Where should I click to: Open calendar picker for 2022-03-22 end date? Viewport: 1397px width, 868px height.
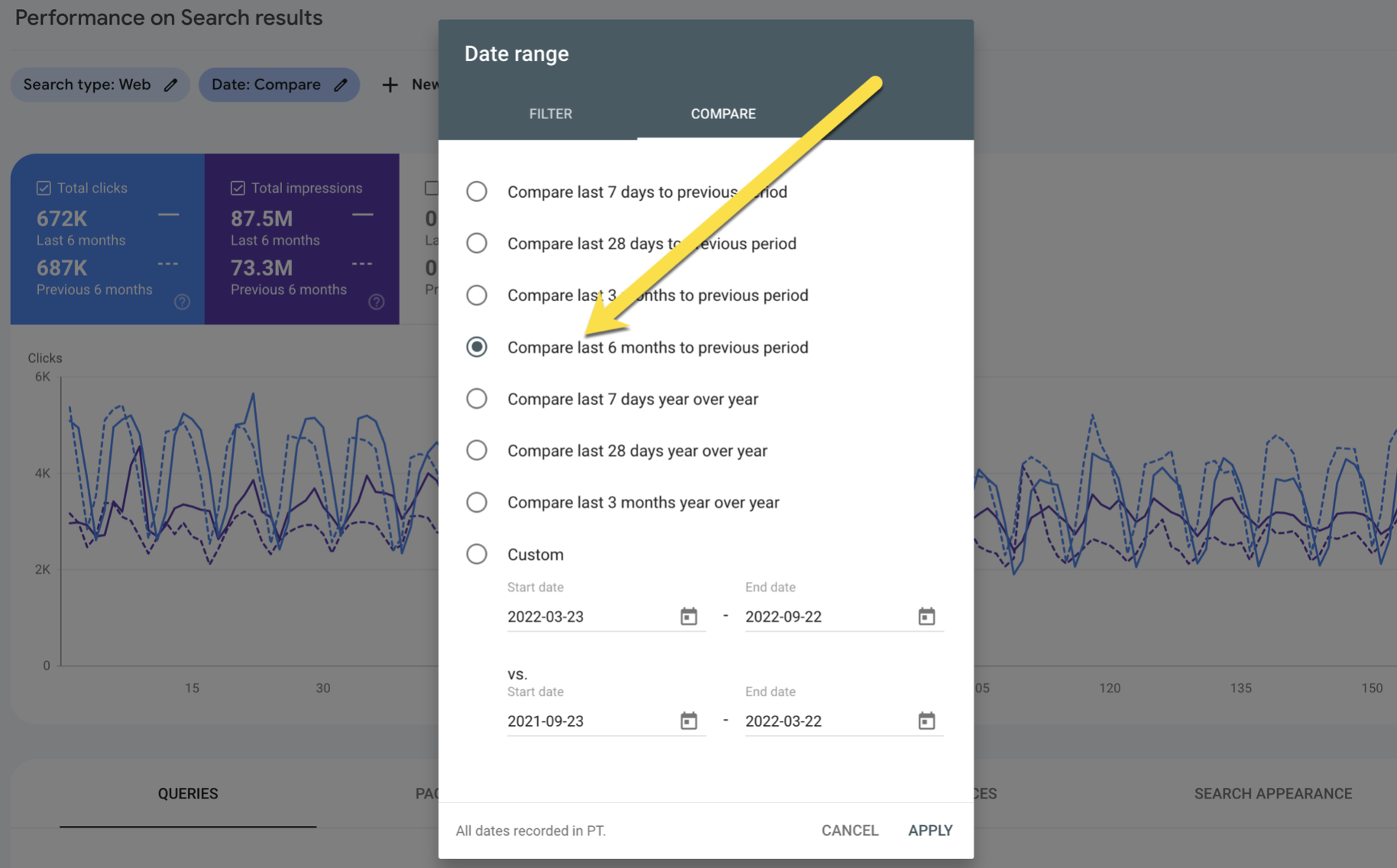pyautogui.click(x=926, y=721)
